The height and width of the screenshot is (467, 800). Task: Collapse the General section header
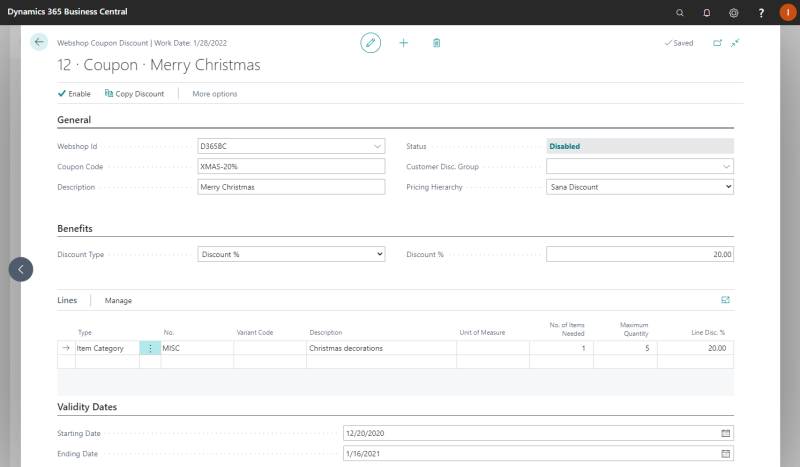pos(74,120)
